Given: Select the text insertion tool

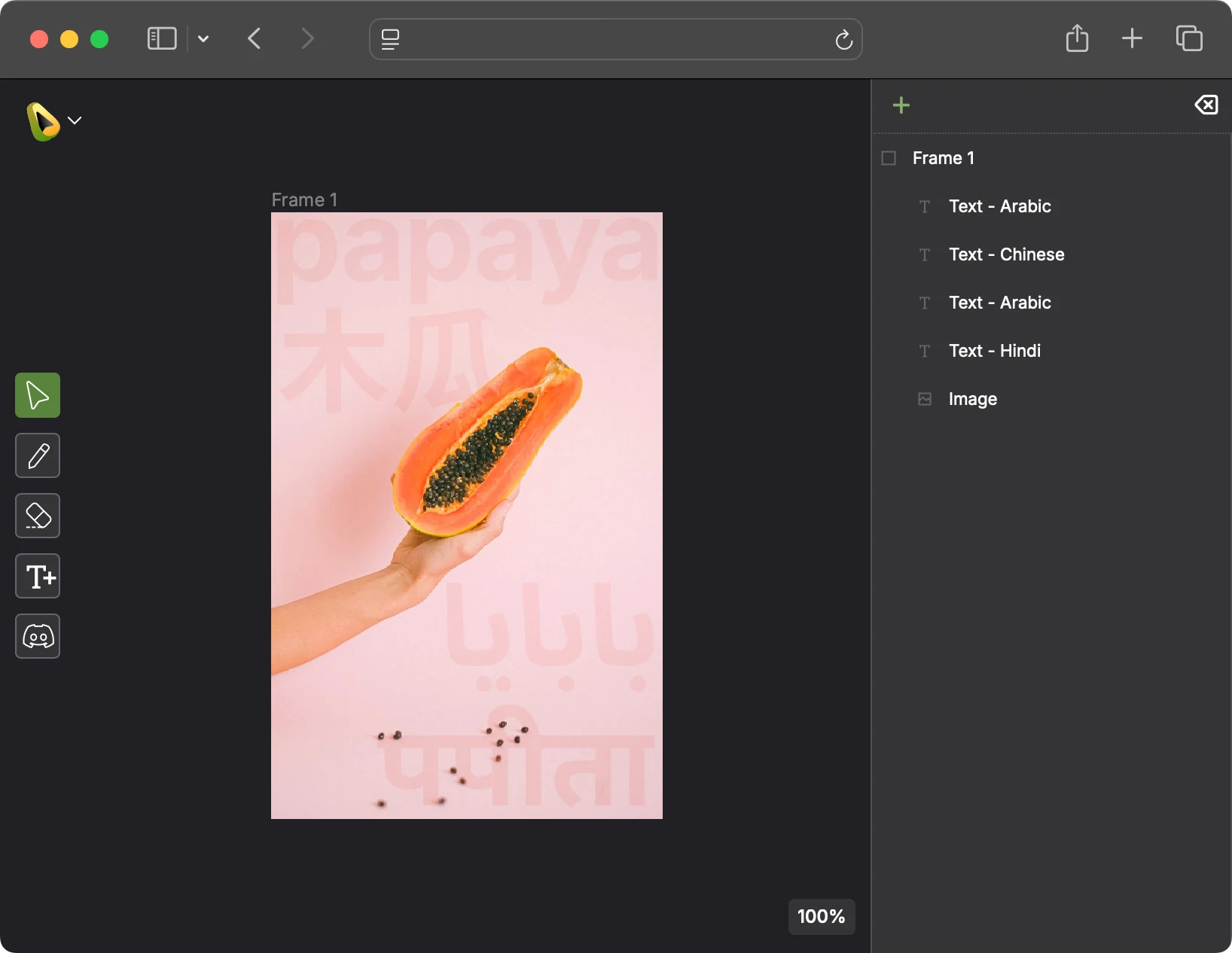Looking at the screenshot, I should [37, 576].
